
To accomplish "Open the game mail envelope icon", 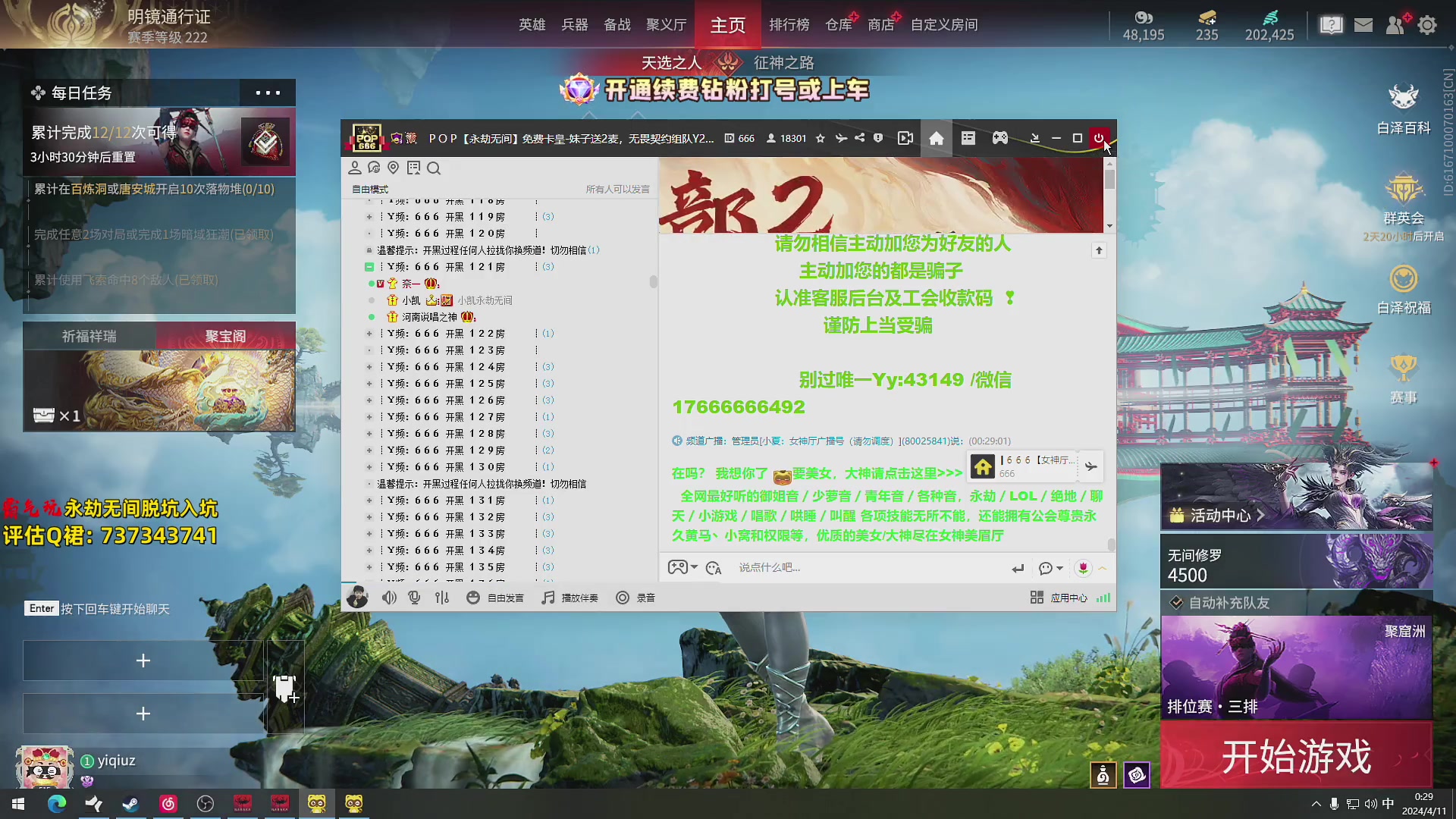I will (x=1363, y=25).
